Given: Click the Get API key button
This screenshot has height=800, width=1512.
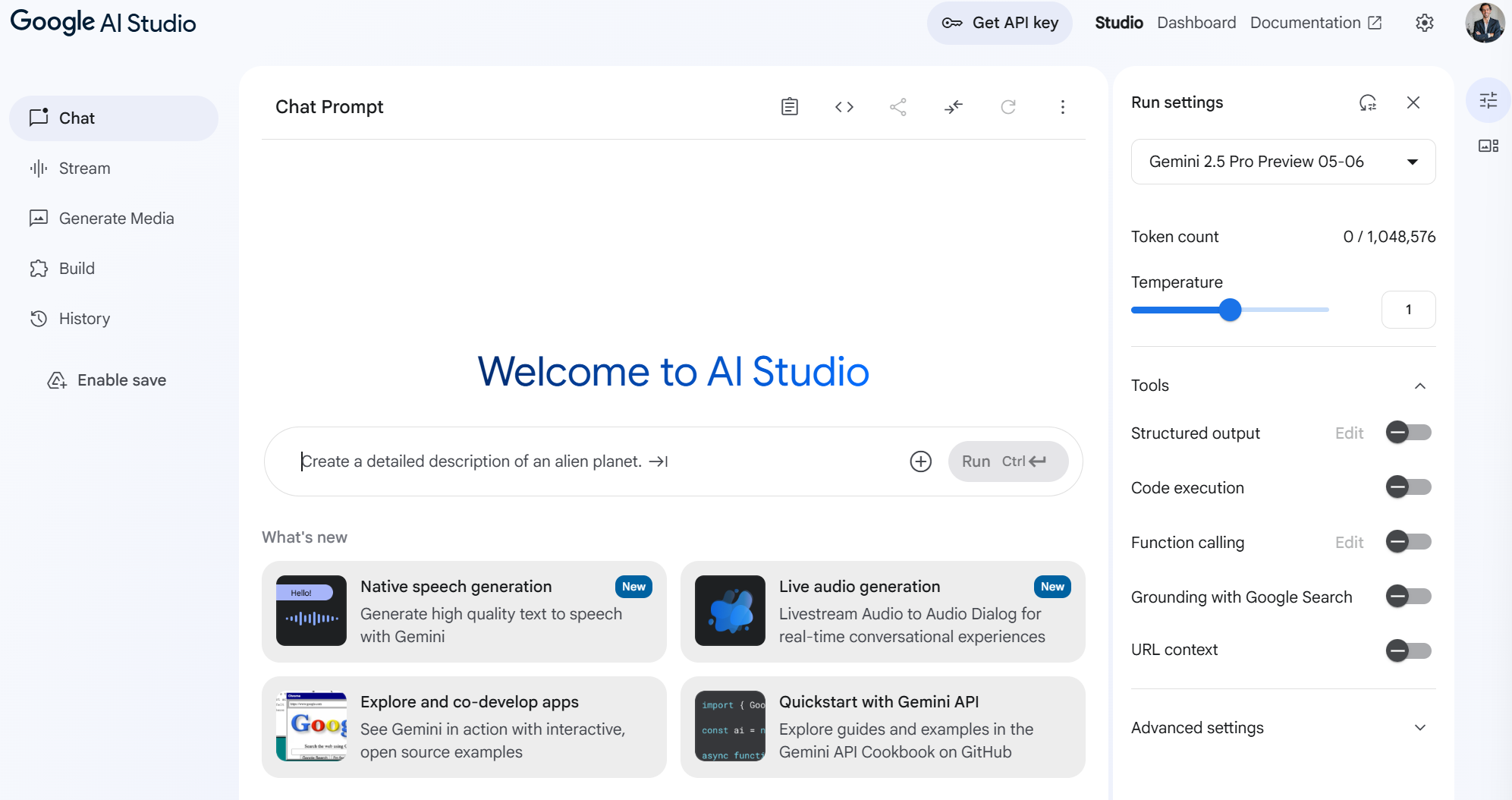Looking at the screenshot, I should coord(999,23).
